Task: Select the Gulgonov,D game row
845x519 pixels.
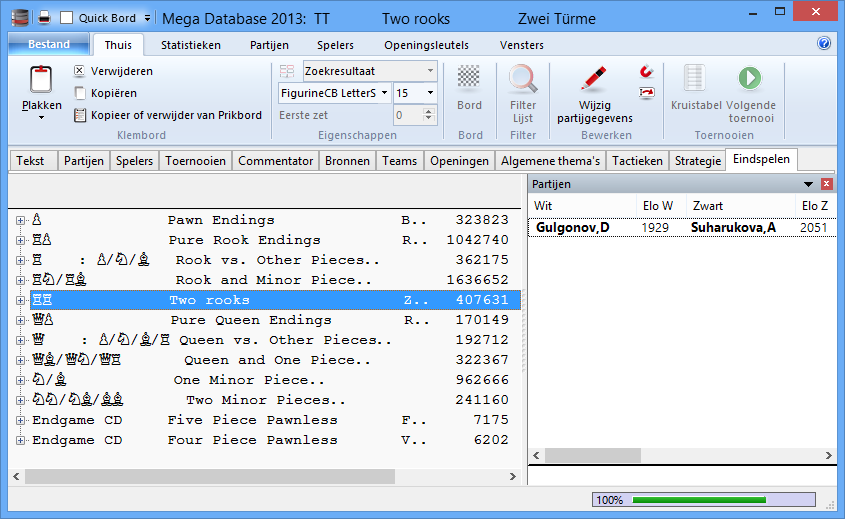Action: pyautogui.click(x=682, y=227)
